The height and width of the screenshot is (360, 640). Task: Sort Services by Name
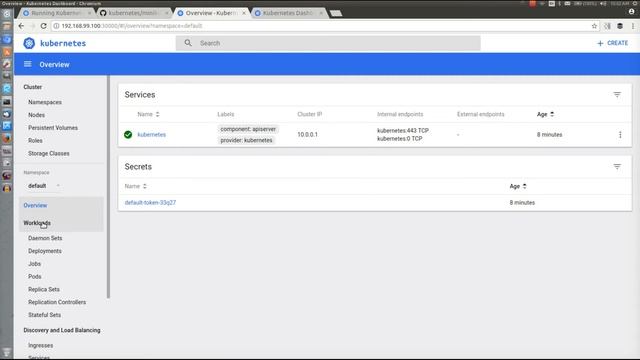[148, 114]
